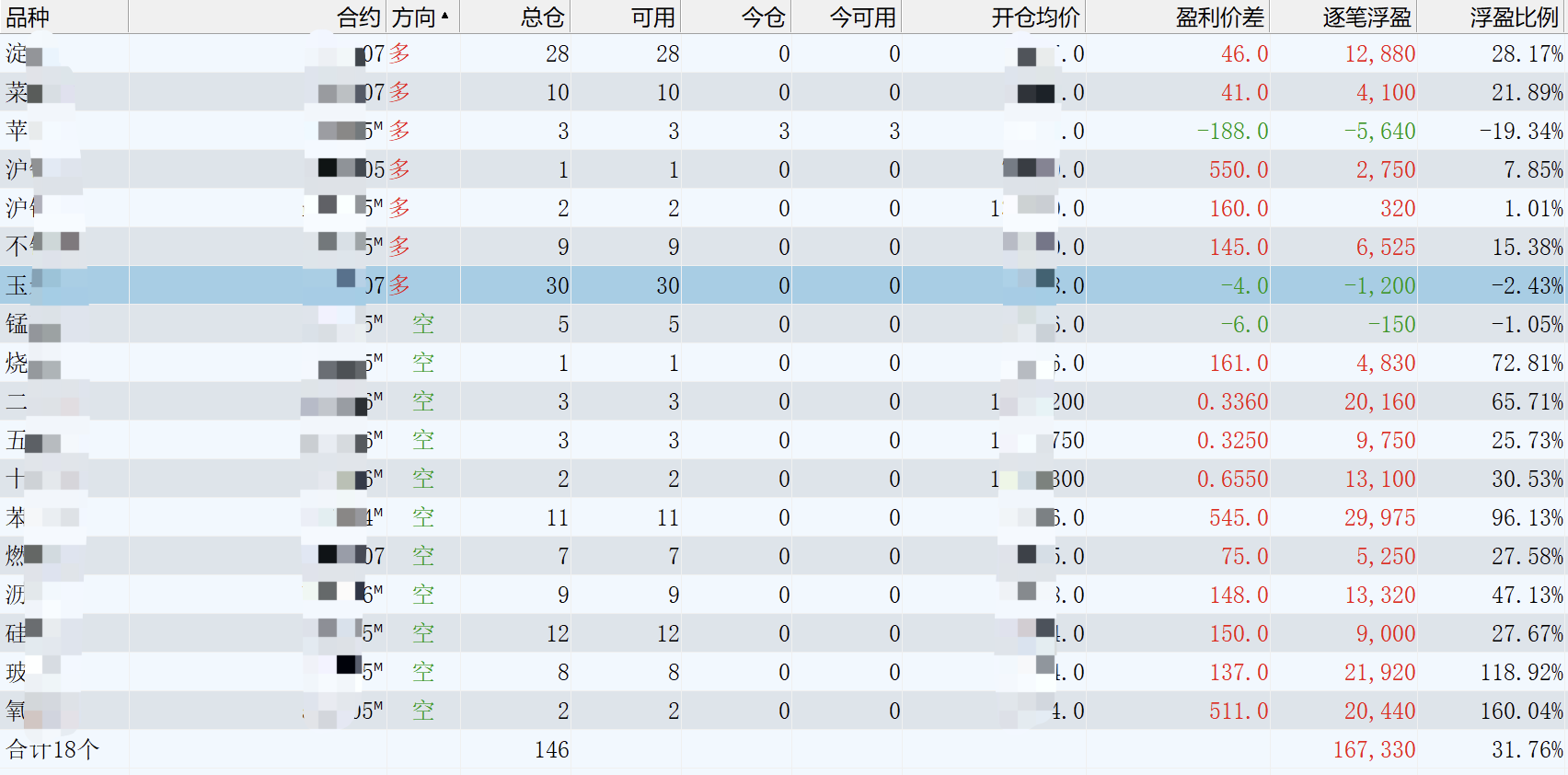Sort by the 品种 column header

coord(28,17)
